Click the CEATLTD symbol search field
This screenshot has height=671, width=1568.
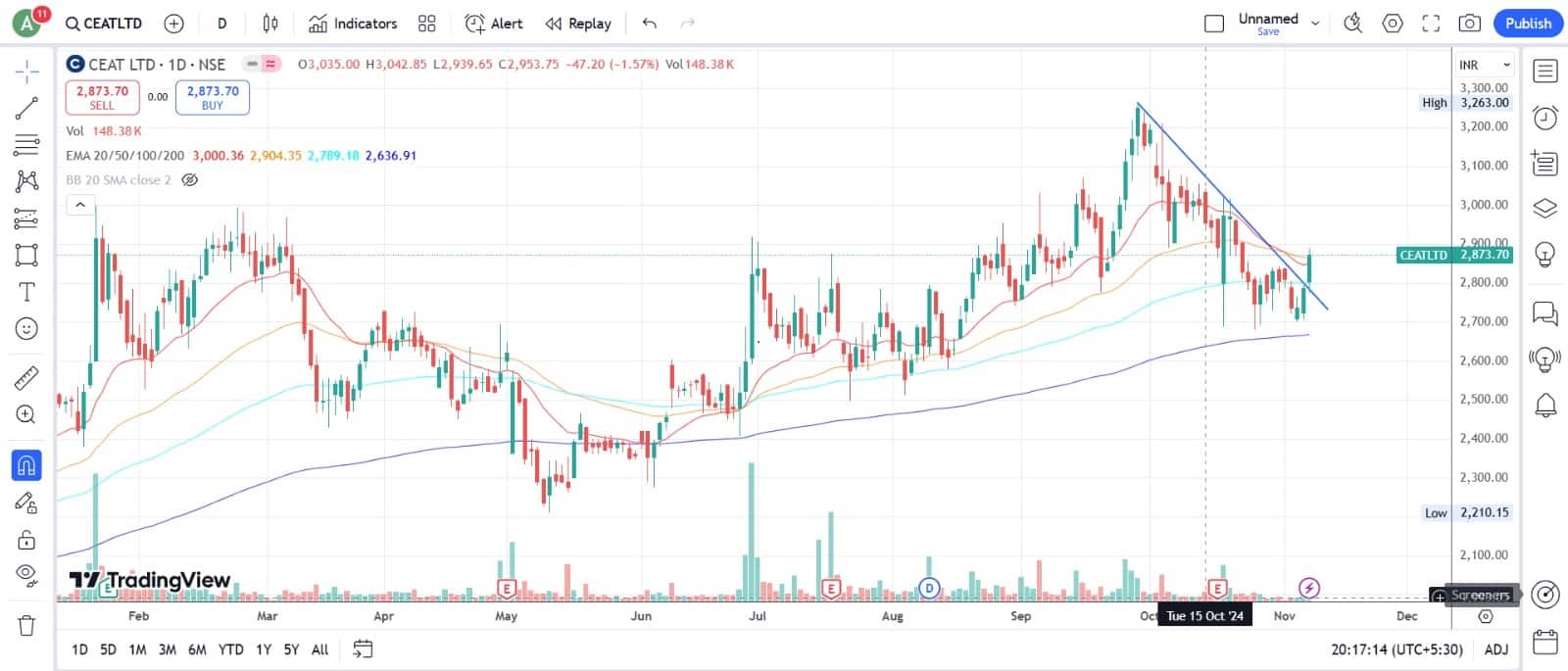point(104,24)
